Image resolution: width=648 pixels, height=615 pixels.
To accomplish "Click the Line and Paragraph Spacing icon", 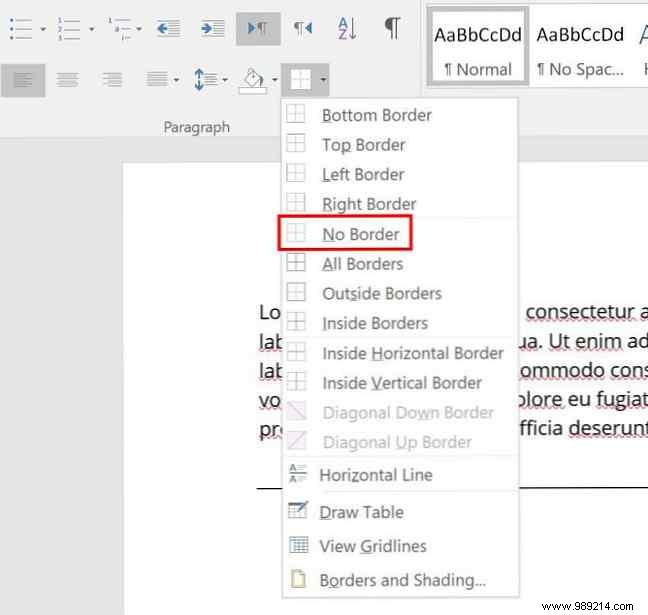I will coord(205,79).
